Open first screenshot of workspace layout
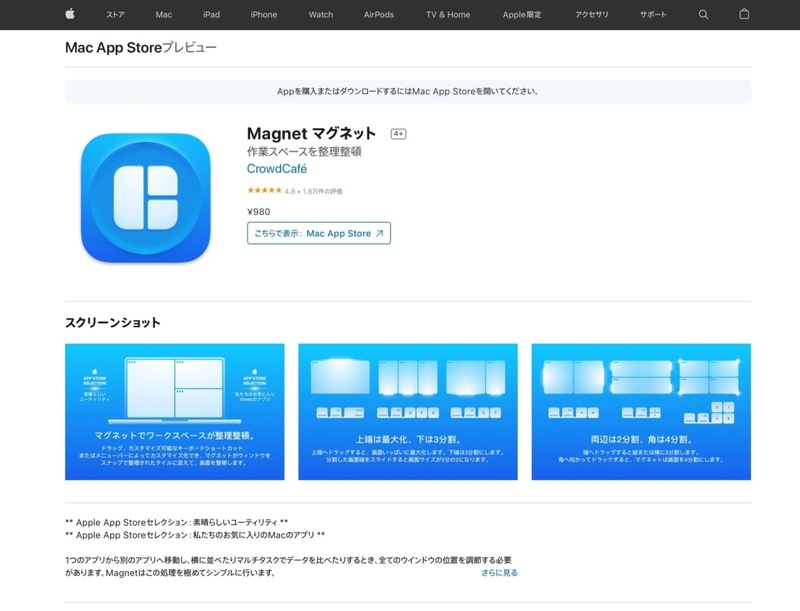The image size is (800, 611). tap(174, 412)
